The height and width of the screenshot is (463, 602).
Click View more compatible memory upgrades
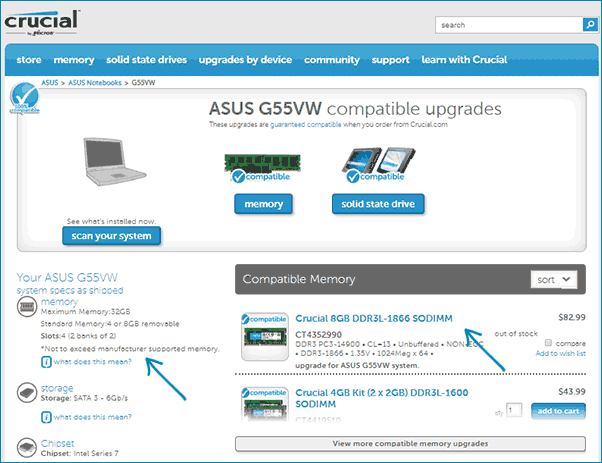pos(410,444)
